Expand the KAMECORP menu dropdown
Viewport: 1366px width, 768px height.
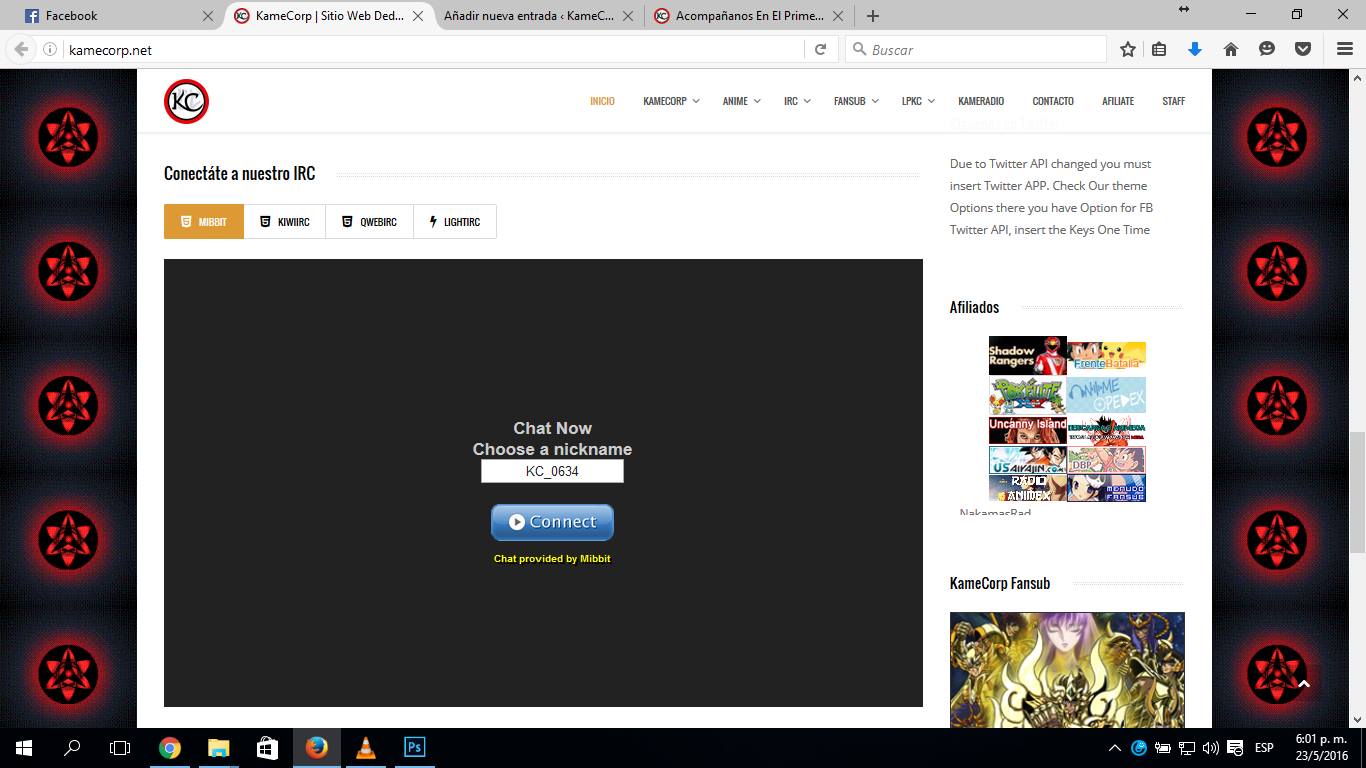pyautogui.click(x=671, y=101)
